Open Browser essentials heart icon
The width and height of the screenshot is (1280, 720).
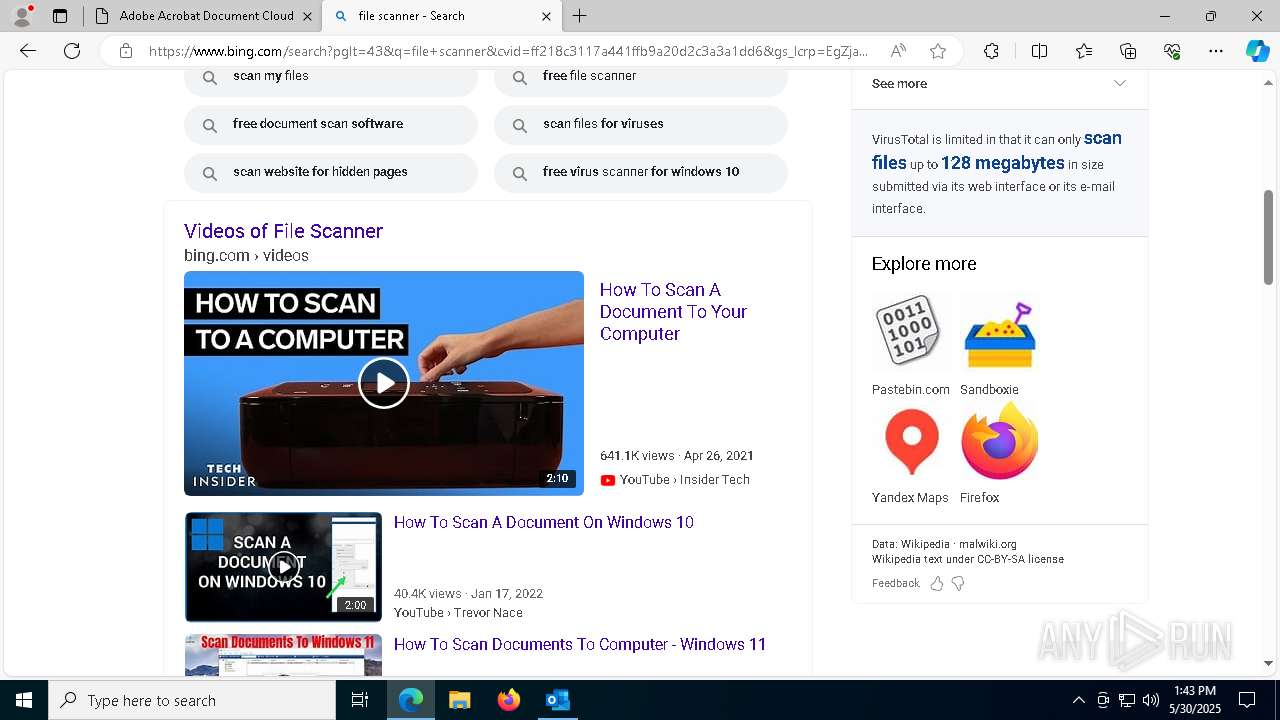click(x=1172, y=51)
